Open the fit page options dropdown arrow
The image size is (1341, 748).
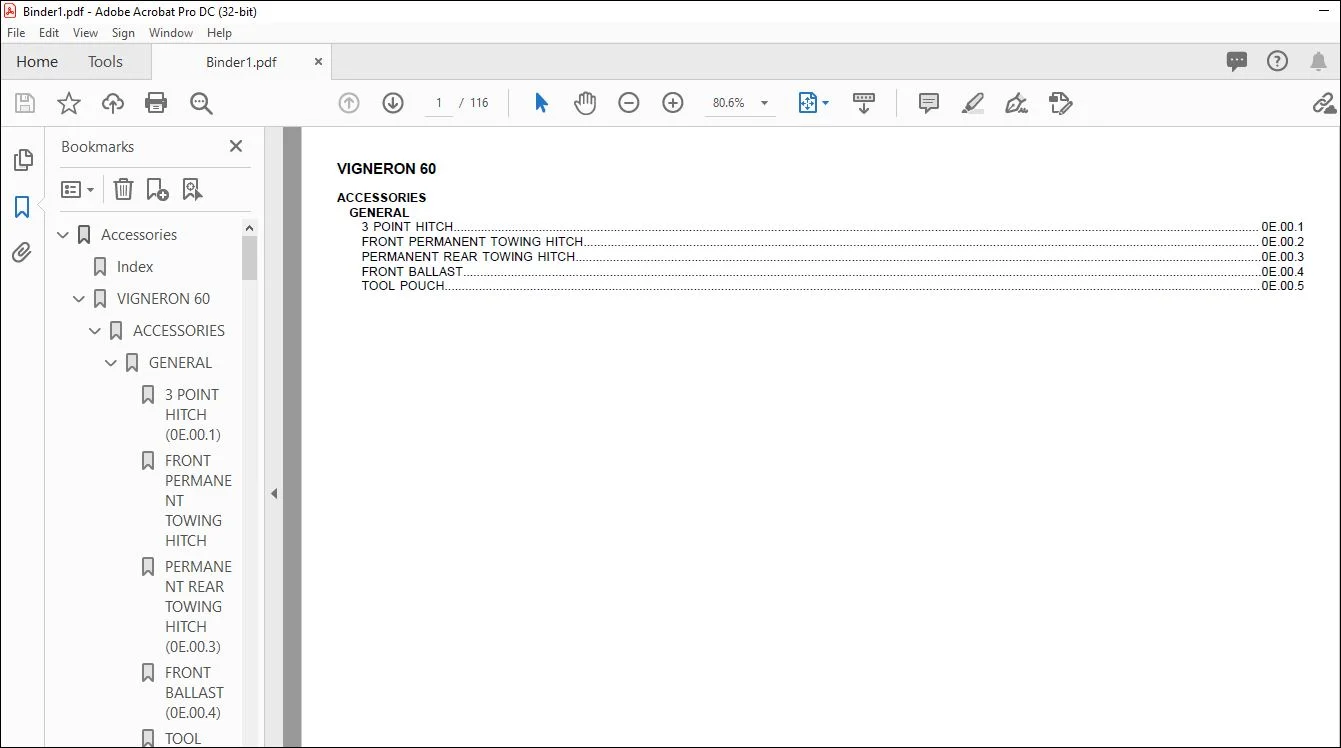(826, 103)
